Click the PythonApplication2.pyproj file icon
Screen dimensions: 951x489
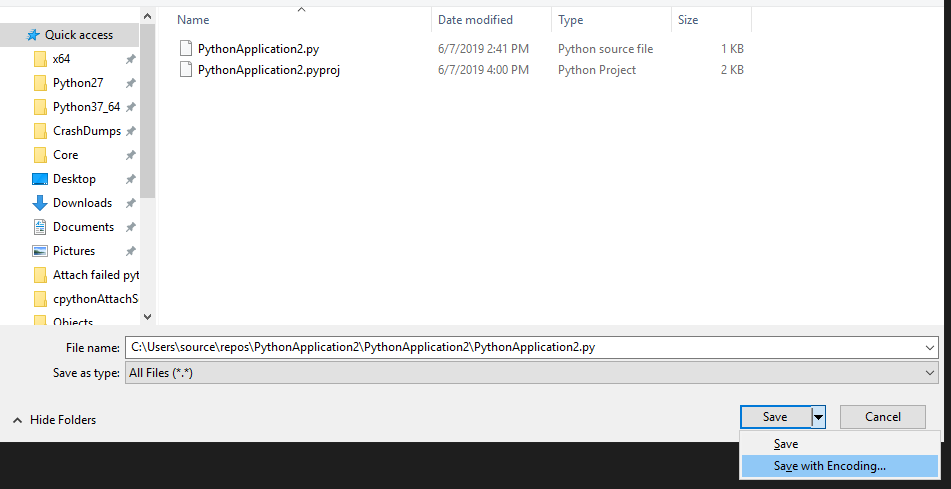tap(187, 70)
